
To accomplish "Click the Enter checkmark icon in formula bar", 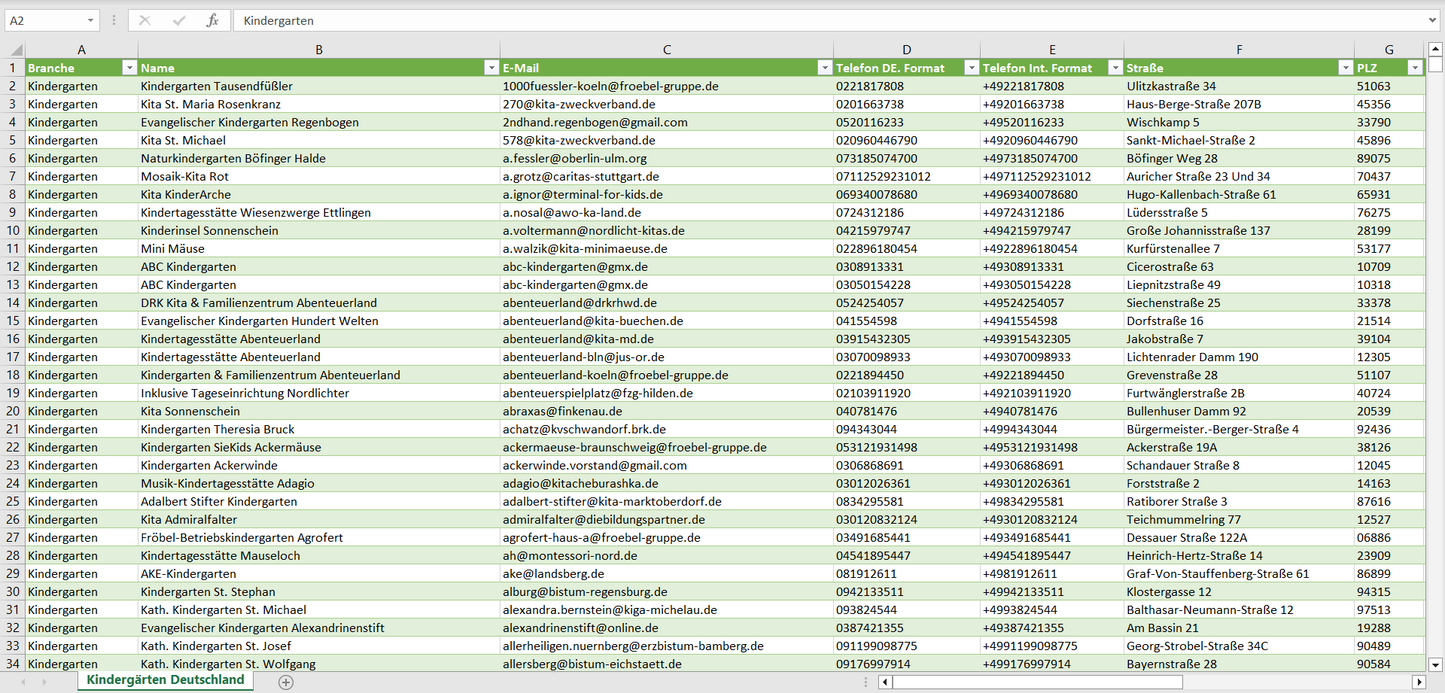I will tap(179, 20).
